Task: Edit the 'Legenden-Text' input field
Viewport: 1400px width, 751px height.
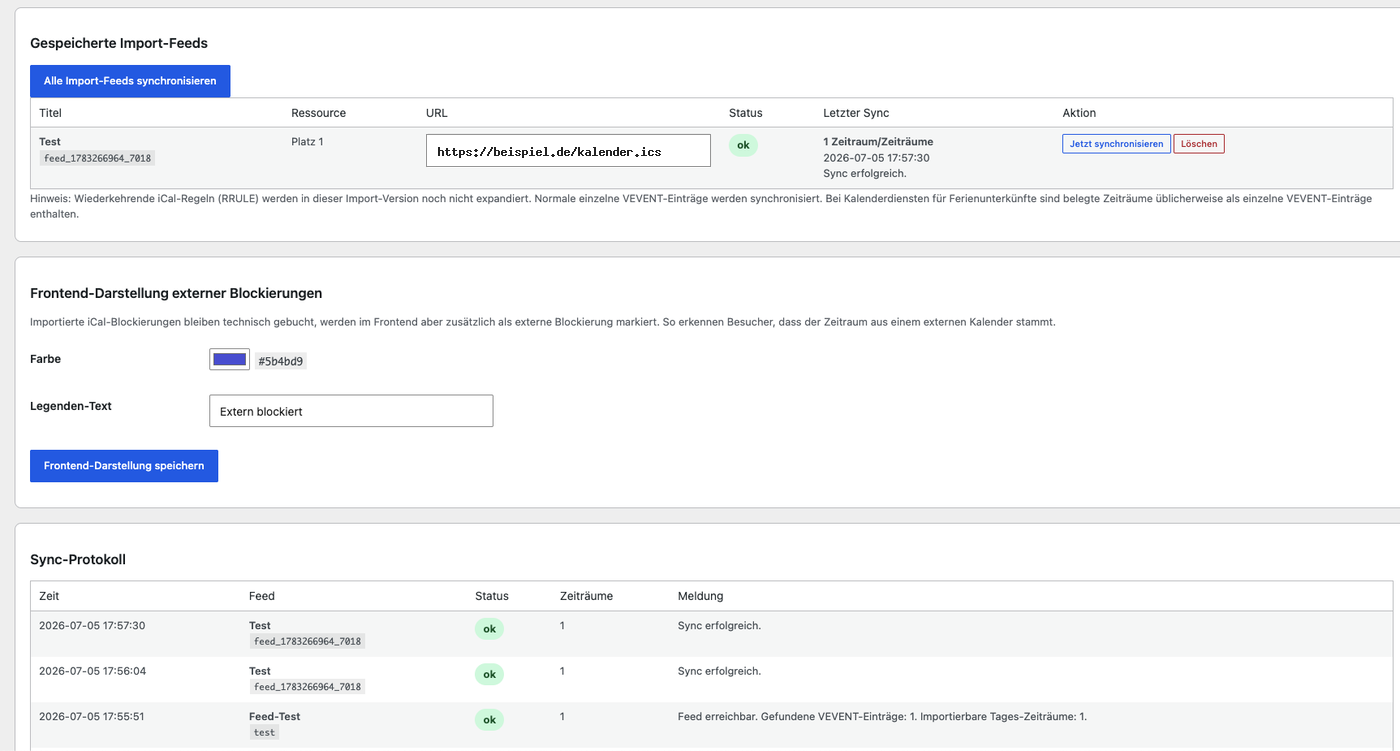Action: 351,411
